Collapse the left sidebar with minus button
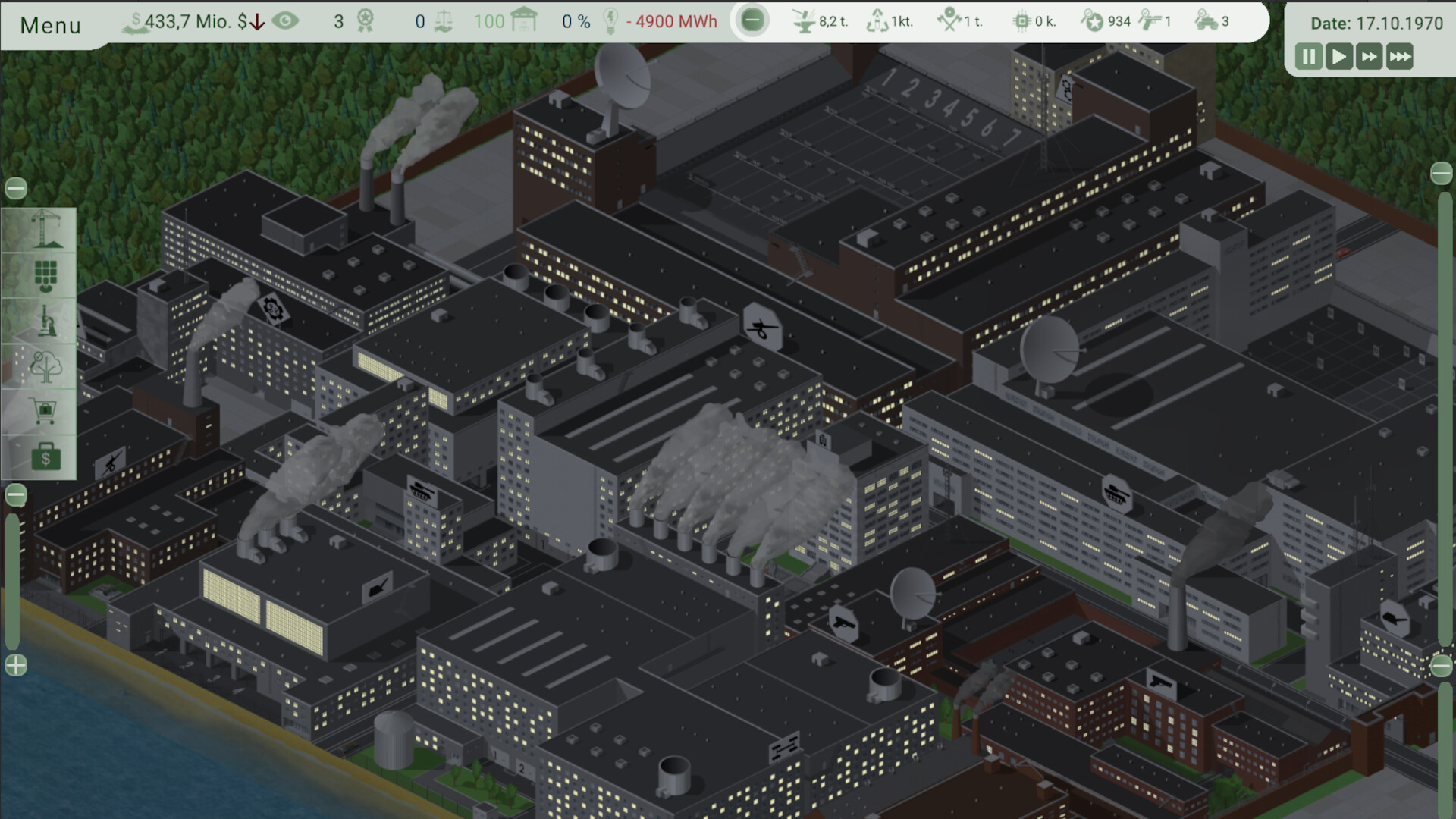The image size is (1456, 819). tap(16, 188)
